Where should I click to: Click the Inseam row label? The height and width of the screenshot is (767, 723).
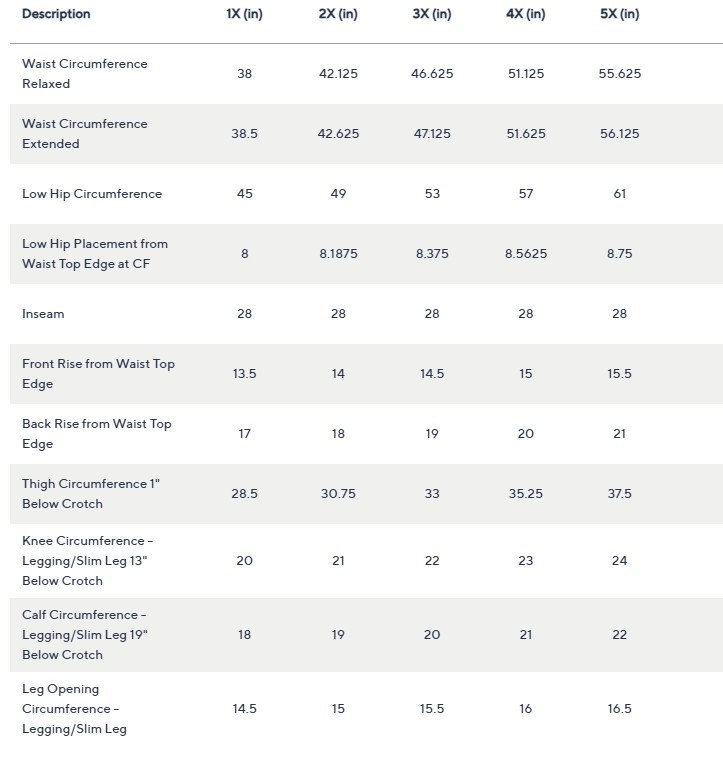(43, 314)
